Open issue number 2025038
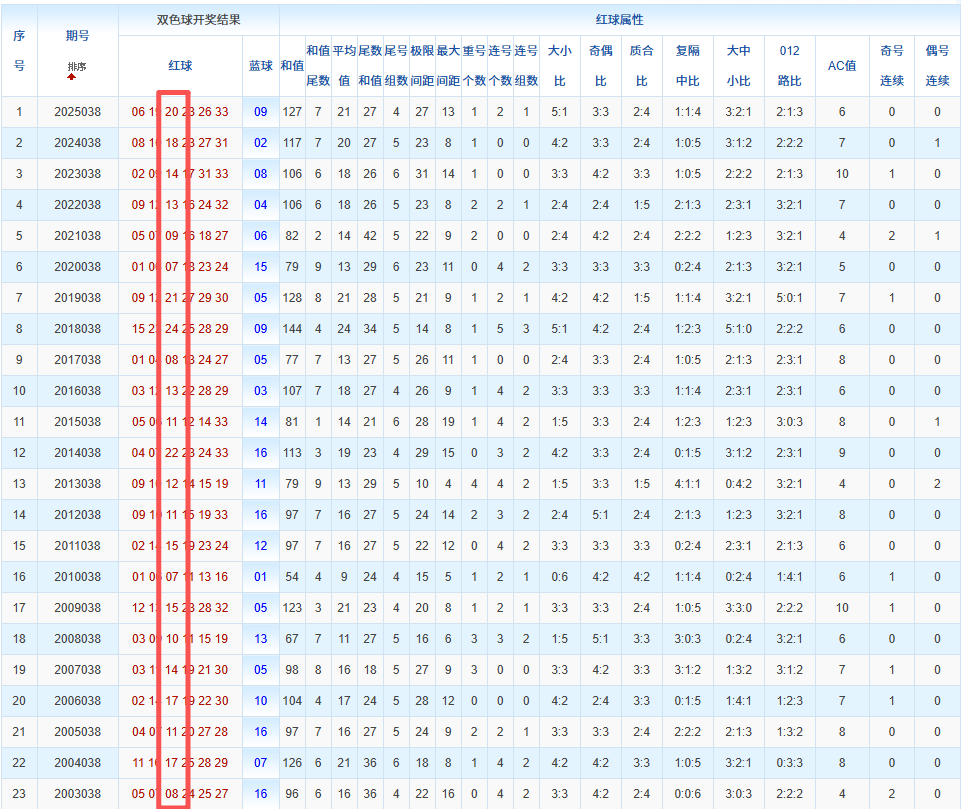Screen dimensions: 964x809 (77, 112)
